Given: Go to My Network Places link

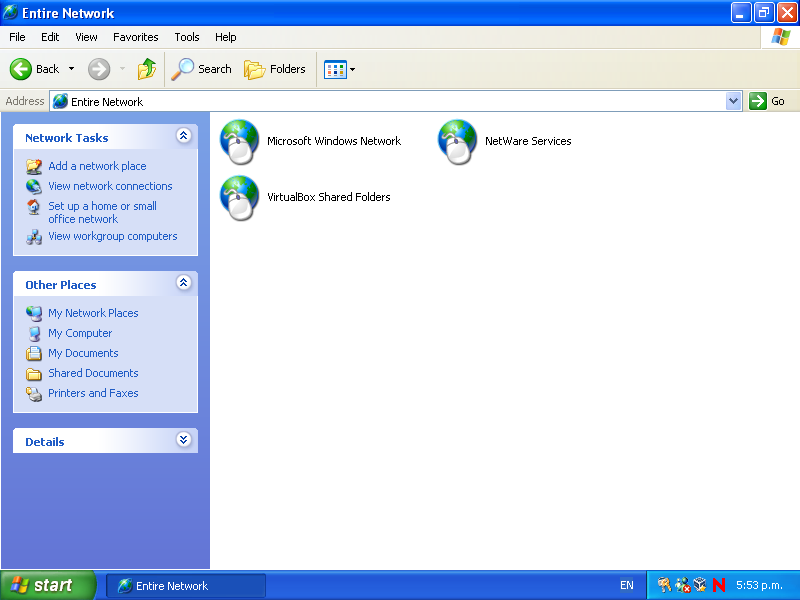Looking at the screenshot, I should point(93,313).
